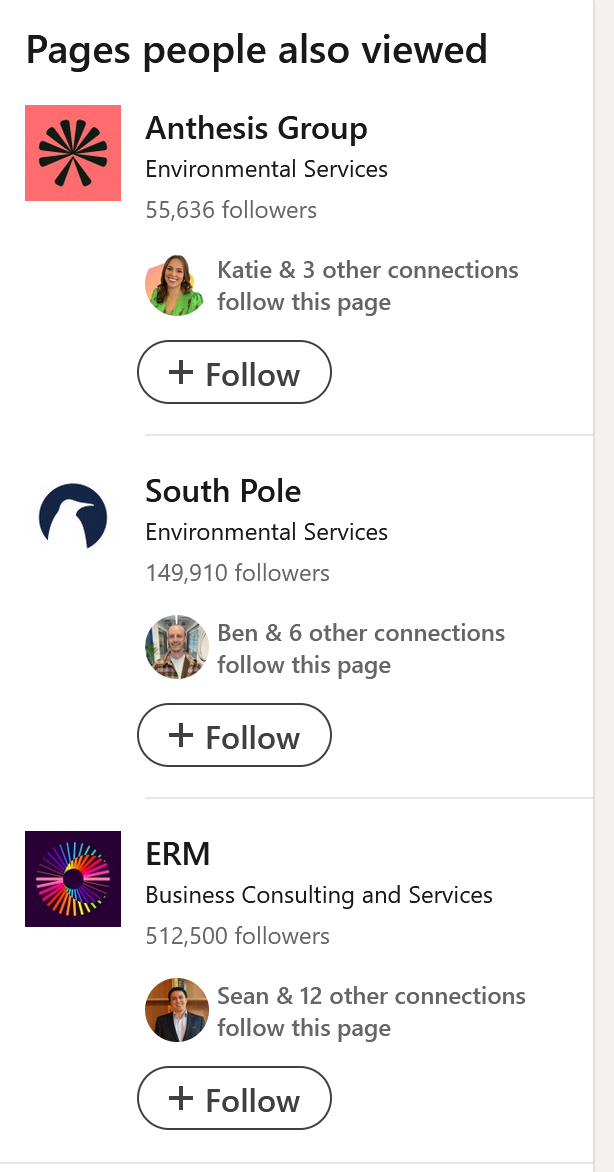The width and height of the screenshot is (614, 1172).
Task: Click Anthesis Group's 55,636 followers count
Action: point(231,210)
